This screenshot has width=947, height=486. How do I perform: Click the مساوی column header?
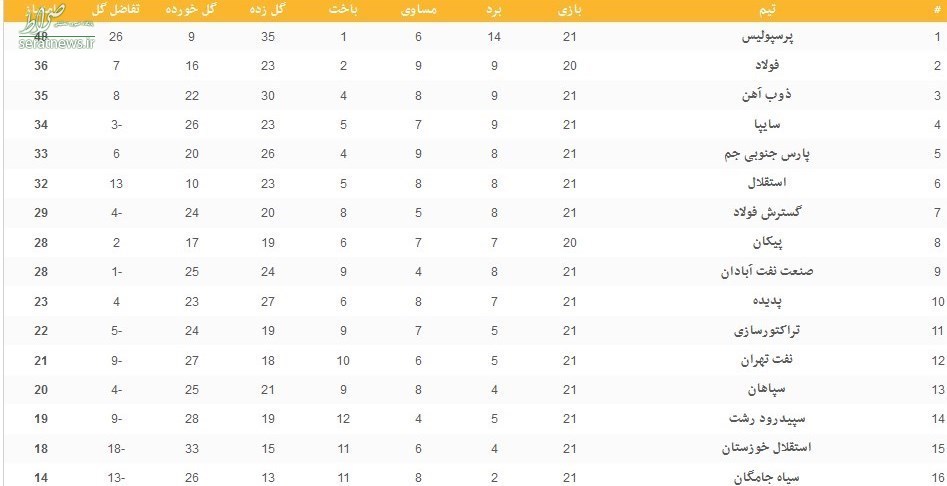418,10
